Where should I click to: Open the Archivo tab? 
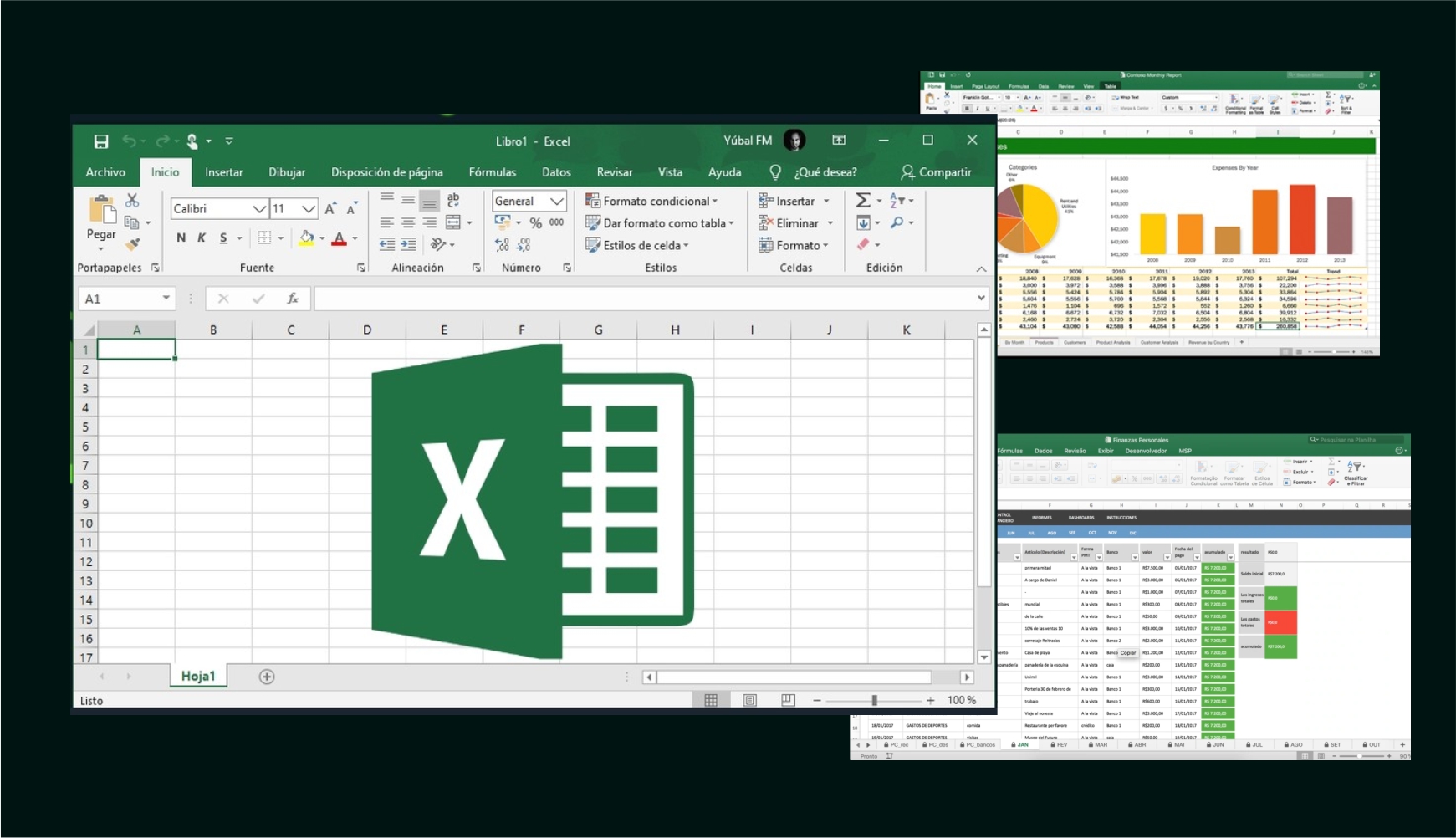coord(105,172)
